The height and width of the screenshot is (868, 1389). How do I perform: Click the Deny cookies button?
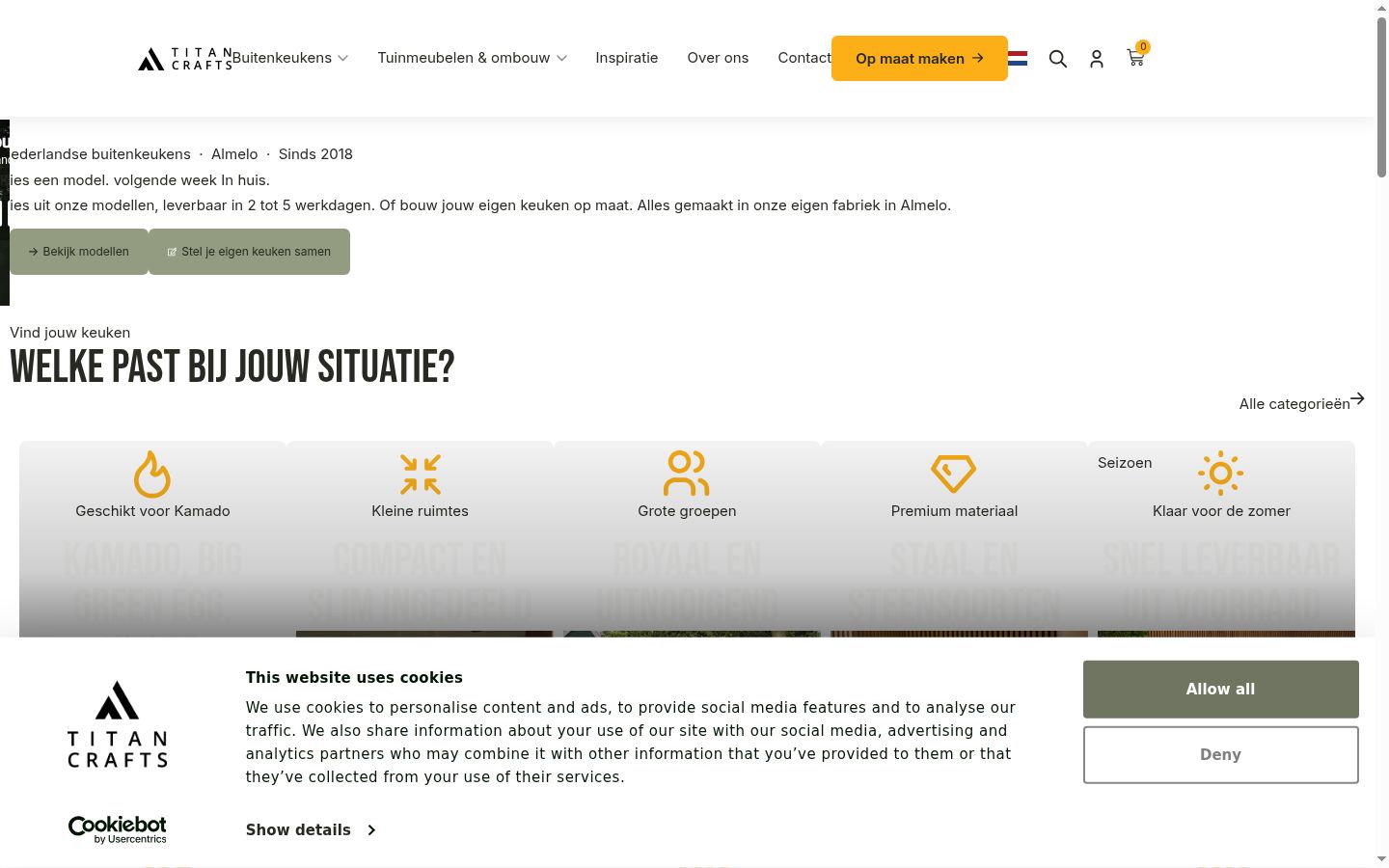[1221, 754]
